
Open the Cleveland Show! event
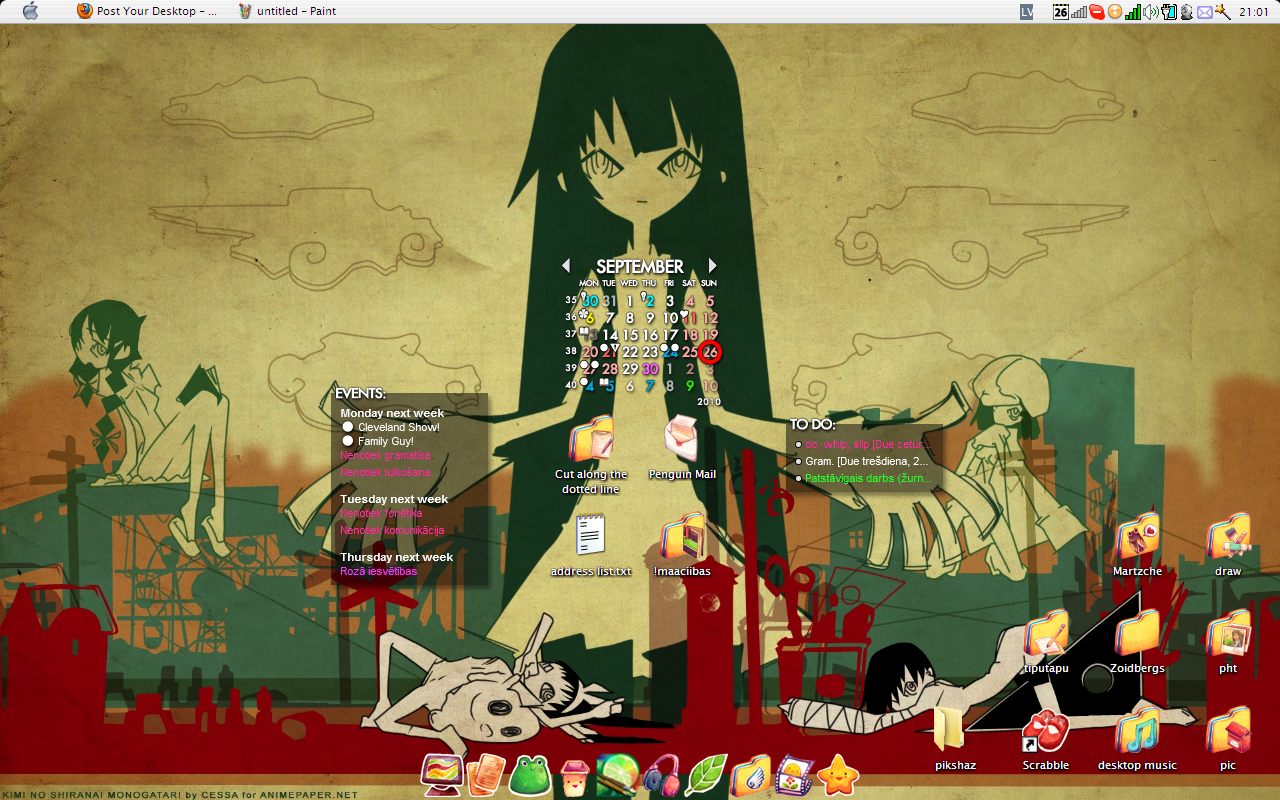click(399, 427)
